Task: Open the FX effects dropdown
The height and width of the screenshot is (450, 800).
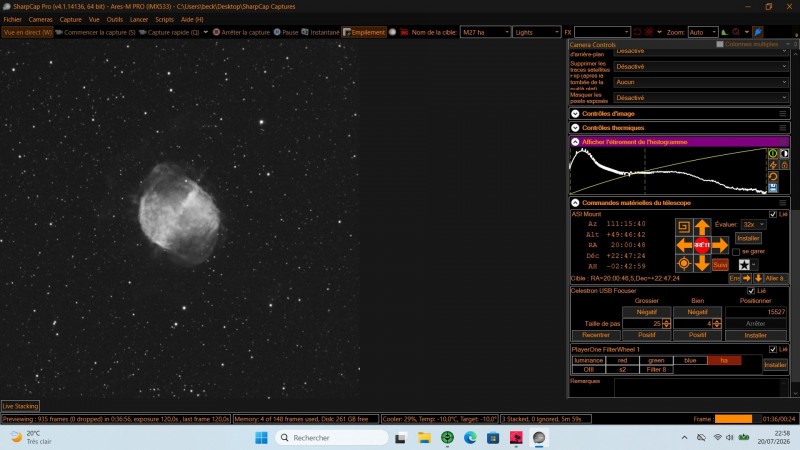Action: [603, 32]
